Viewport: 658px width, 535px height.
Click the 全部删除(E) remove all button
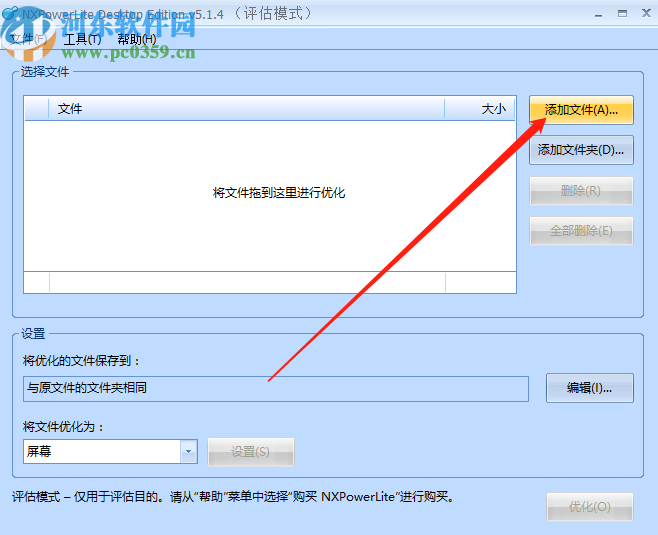(x=581, y=231)
